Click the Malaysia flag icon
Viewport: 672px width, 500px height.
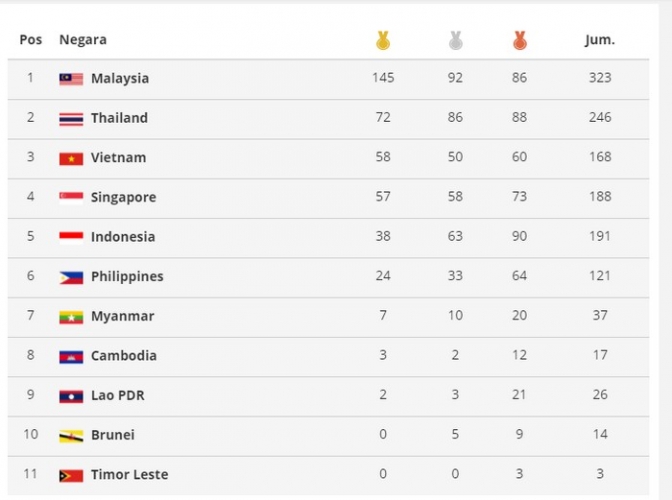(x=71, y=78)
